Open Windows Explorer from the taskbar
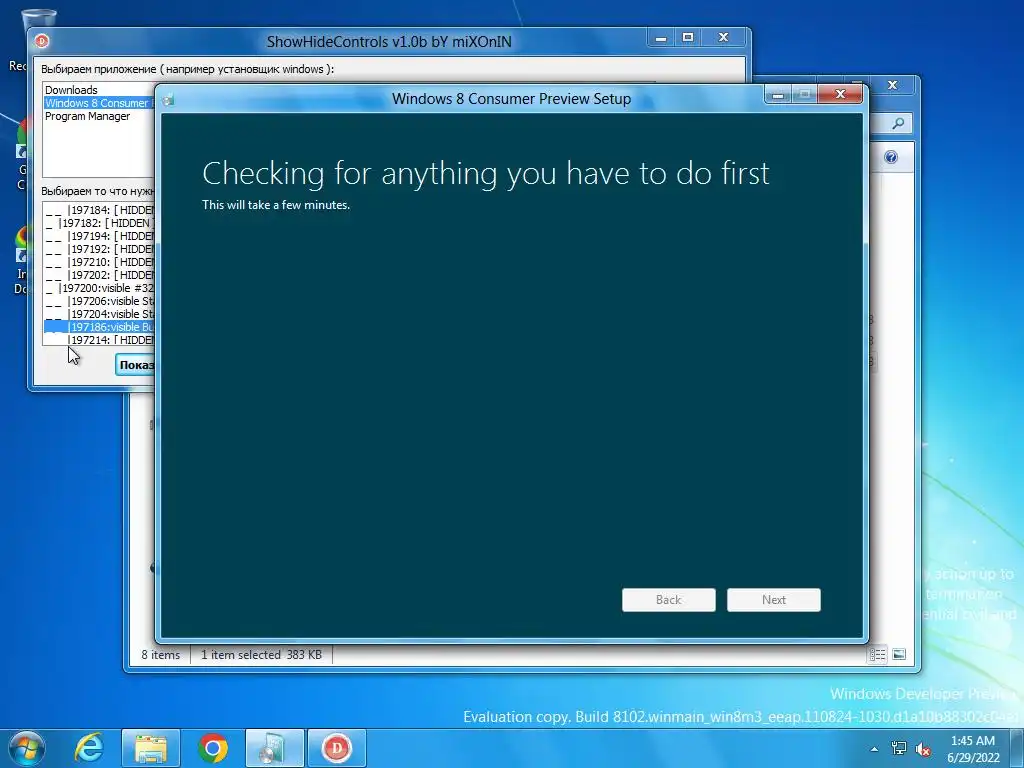The image size is (1024, 768). pyautogui.click(x=150, y=748)
